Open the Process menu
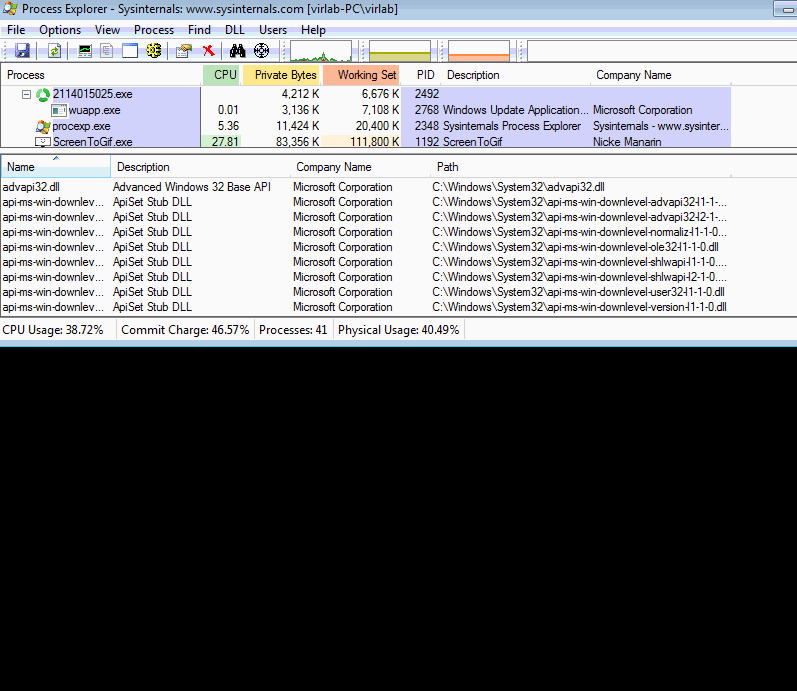The image size is (797, 691). [154, 30]
